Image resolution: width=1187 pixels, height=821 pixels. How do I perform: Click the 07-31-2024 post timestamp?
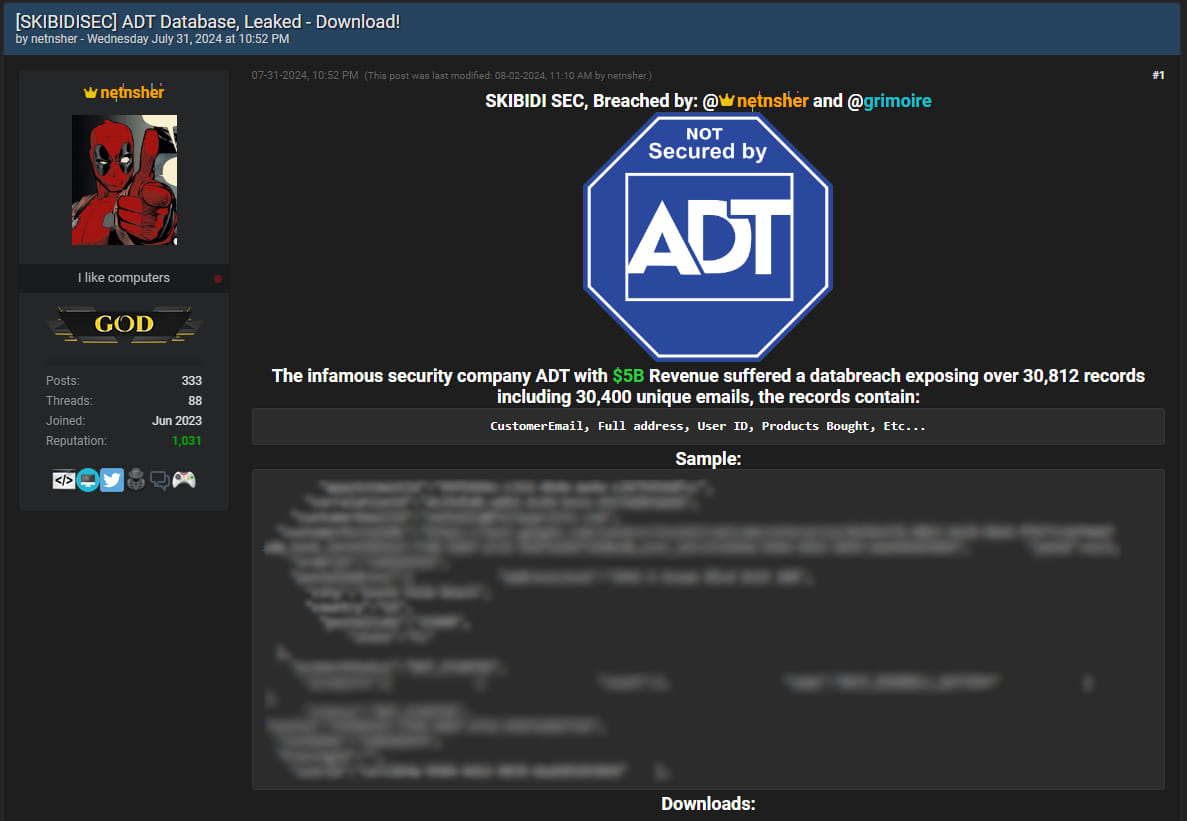coord(283,75)
